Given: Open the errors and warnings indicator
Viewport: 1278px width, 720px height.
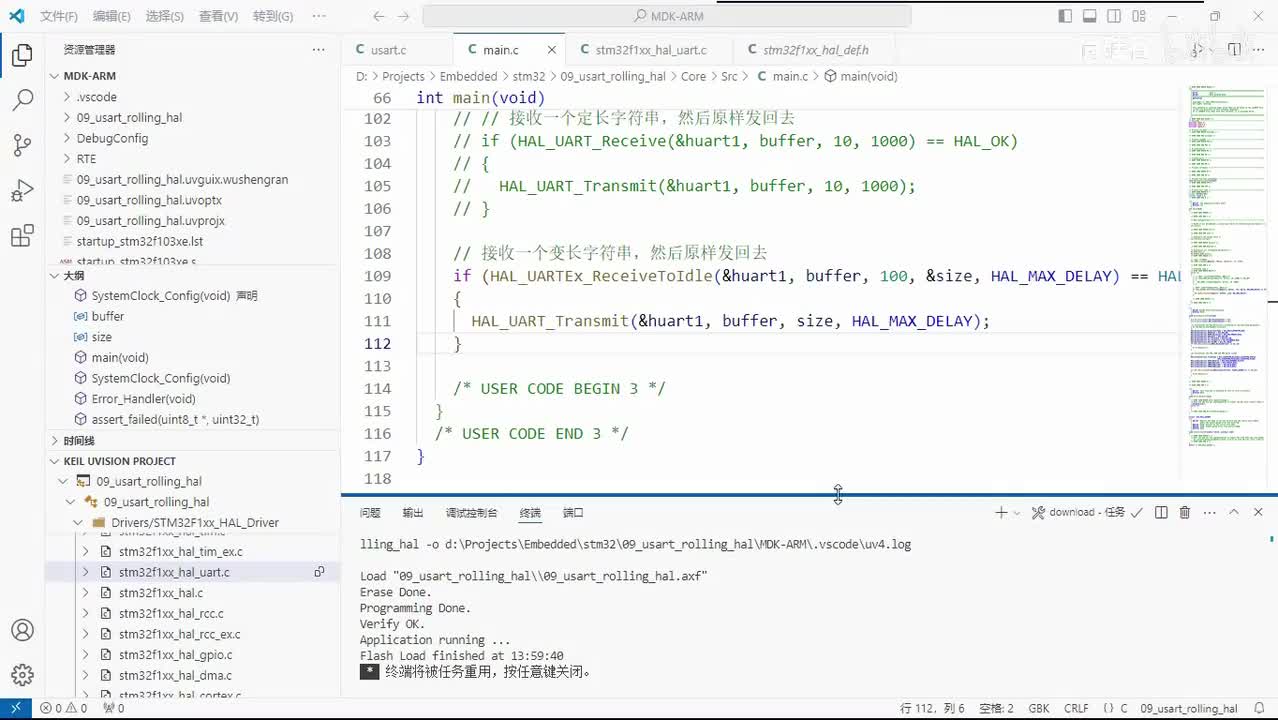Looking at the screenshot, I should pyautogui.click(x=63, y=708).
